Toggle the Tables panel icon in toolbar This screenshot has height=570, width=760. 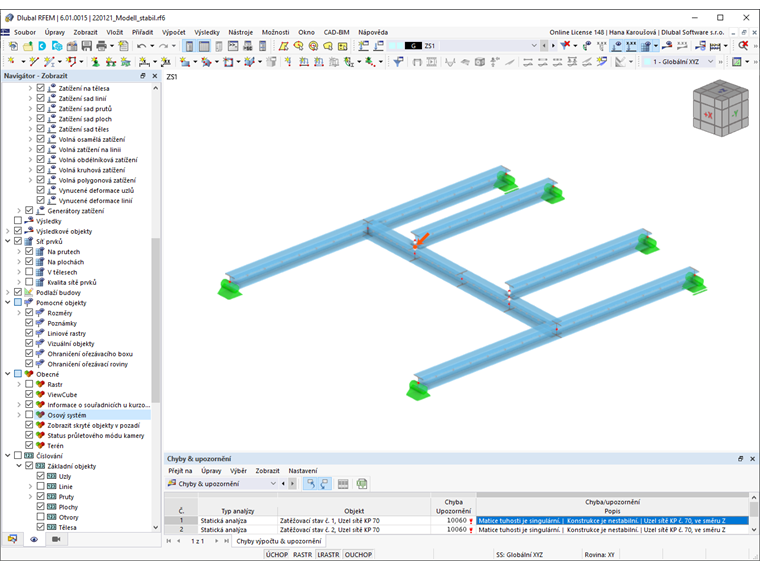(x=205, y=46)
